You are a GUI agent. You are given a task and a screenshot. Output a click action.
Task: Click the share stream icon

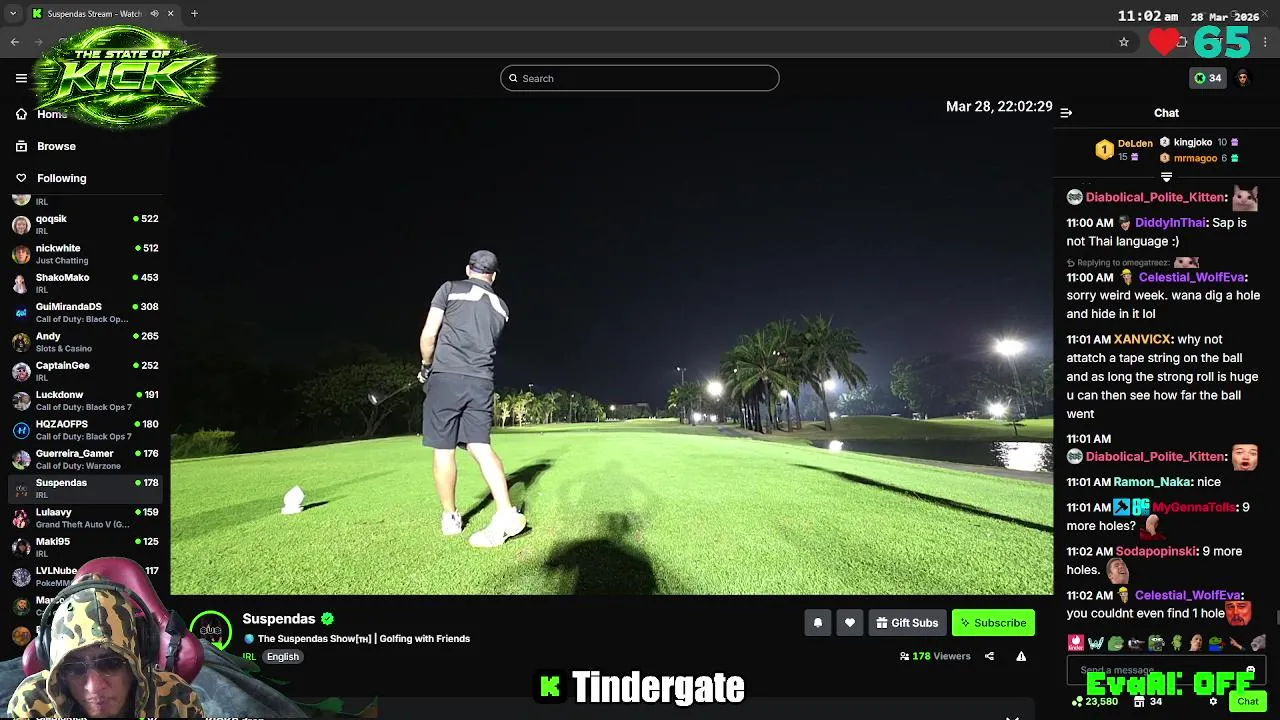click(x=989, y=656)
